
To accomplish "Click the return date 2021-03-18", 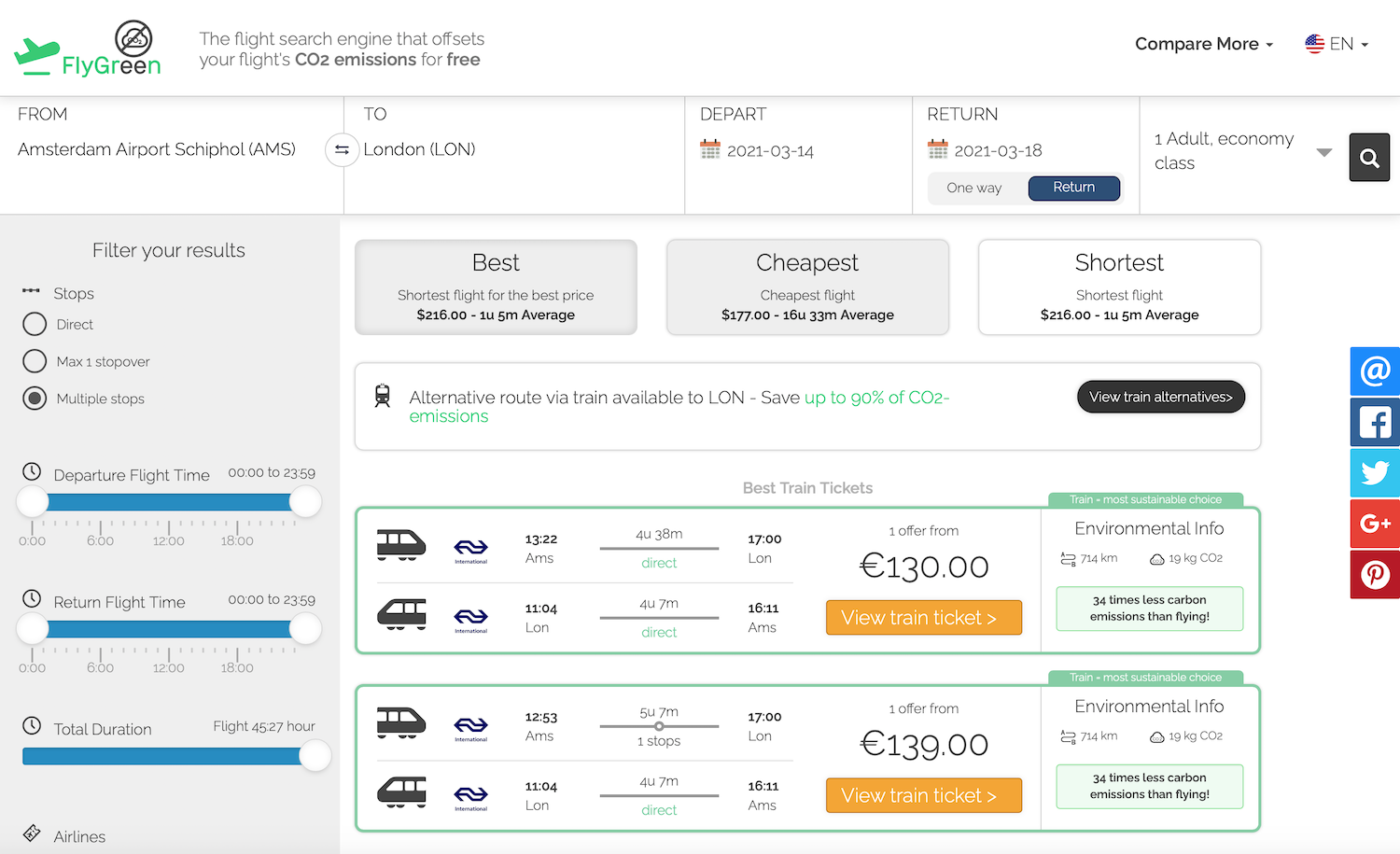I will (x=998, y=151).
